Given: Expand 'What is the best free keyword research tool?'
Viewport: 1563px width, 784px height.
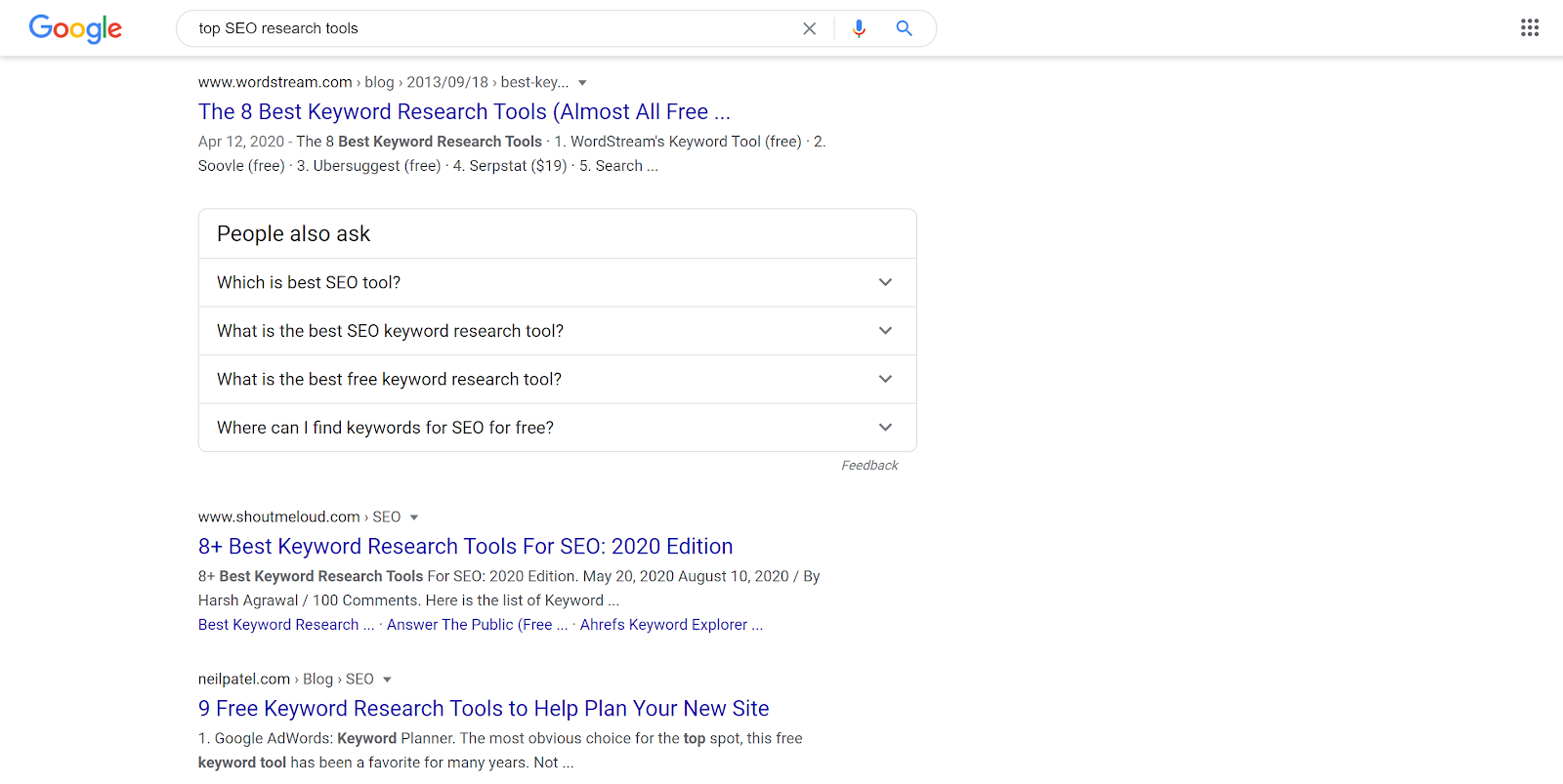Looking at the screenshot, I should pos(557,379).
